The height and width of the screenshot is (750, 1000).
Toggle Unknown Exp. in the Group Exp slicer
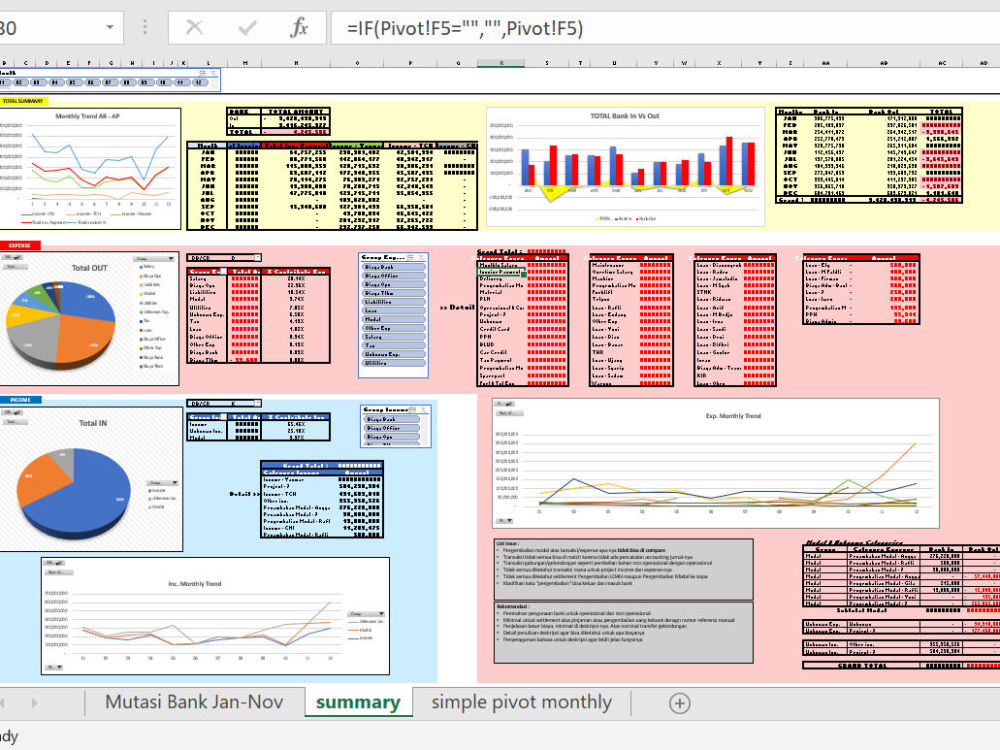pyautogui.click(x=393, y=354)
